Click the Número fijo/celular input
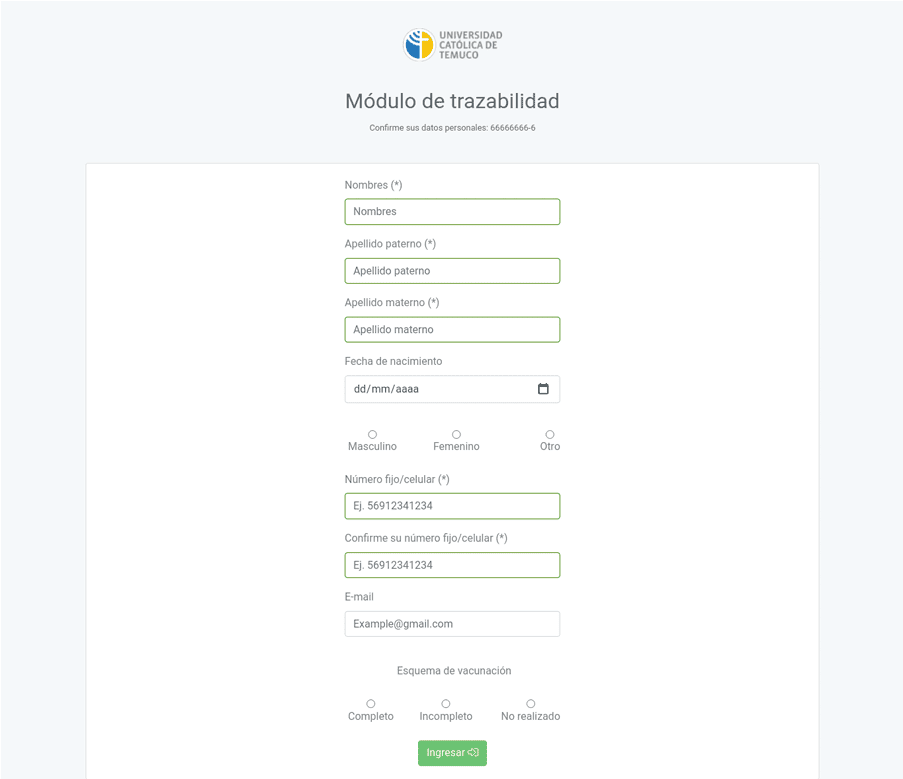 [452, 506]
